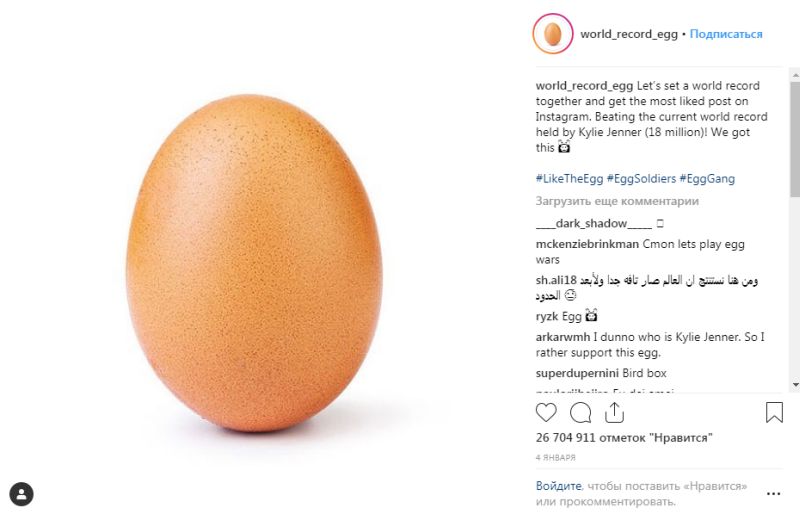The height and width of the screenshot is (514, 800).
Task: Click the scrollbar up arrow in comments
Action: 795,78
